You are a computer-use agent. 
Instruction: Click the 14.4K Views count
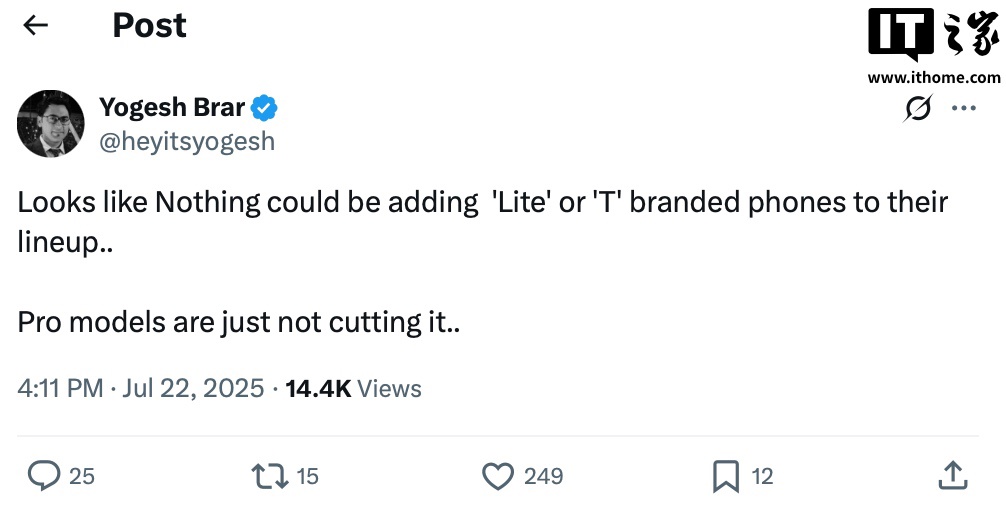pyautogui.click(x=353, y=388)
